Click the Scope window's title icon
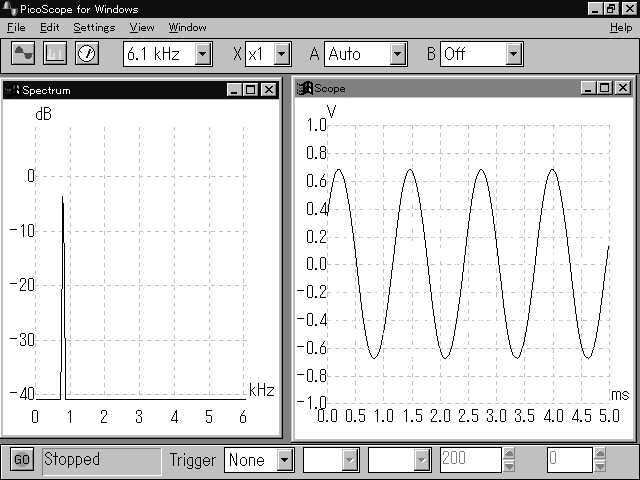Screen dimensions: 640x480 [x=304, y=88]
